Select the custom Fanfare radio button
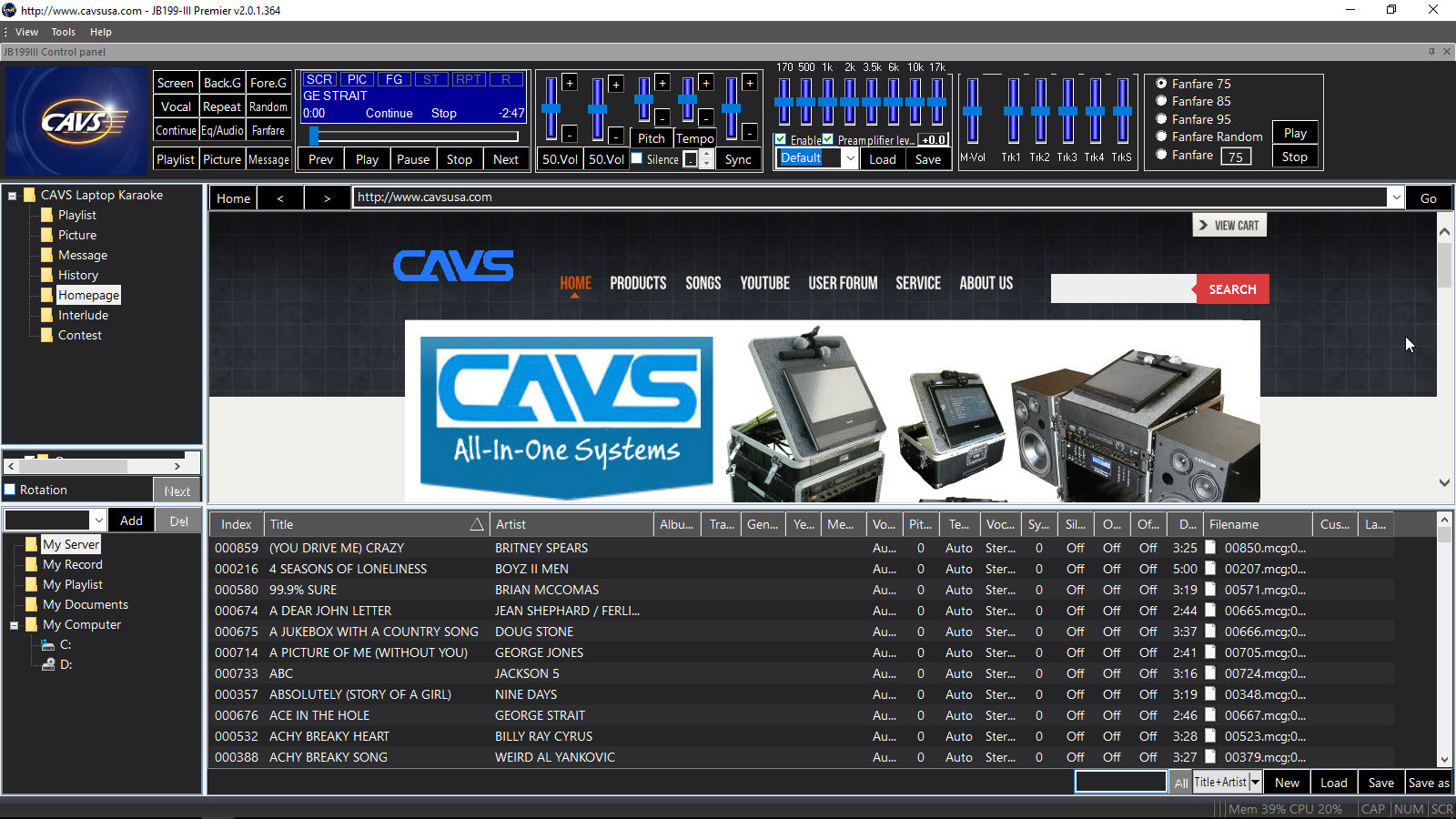Viewport: 1456px width, 819px height. tap(1161, 155)
